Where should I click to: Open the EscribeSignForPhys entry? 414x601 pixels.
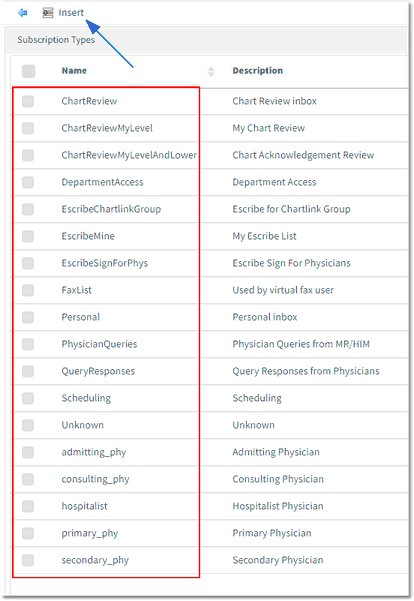[105, 263]
